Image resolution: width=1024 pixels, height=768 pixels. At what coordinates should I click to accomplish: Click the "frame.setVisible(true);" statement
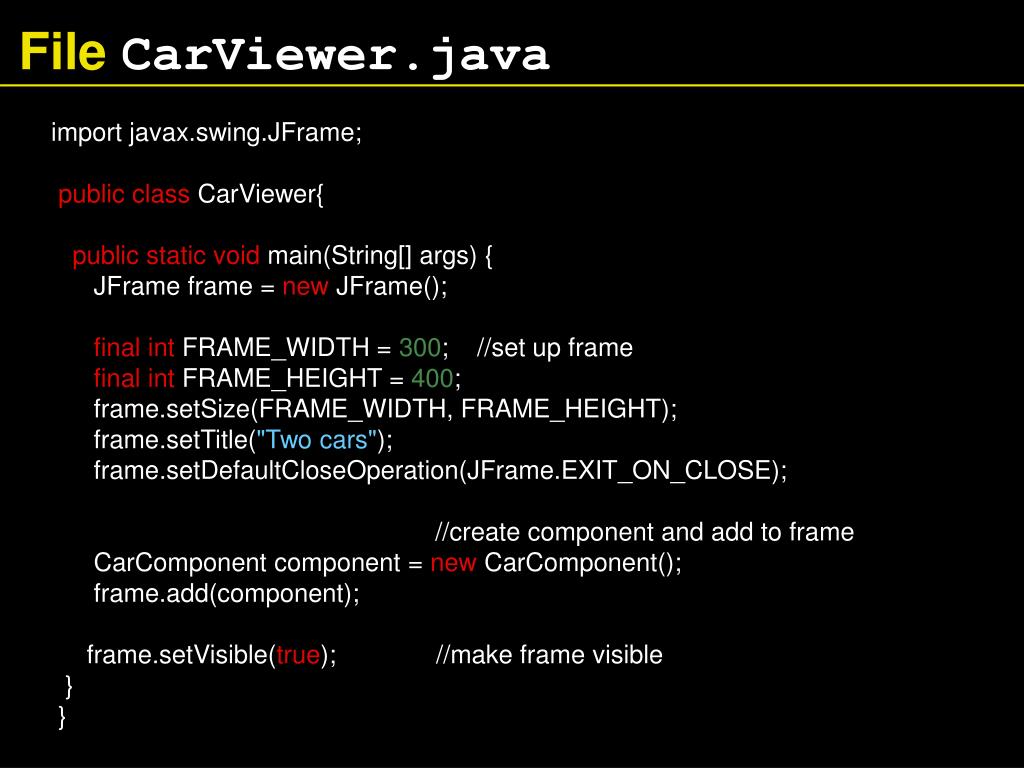click(212, 655)
